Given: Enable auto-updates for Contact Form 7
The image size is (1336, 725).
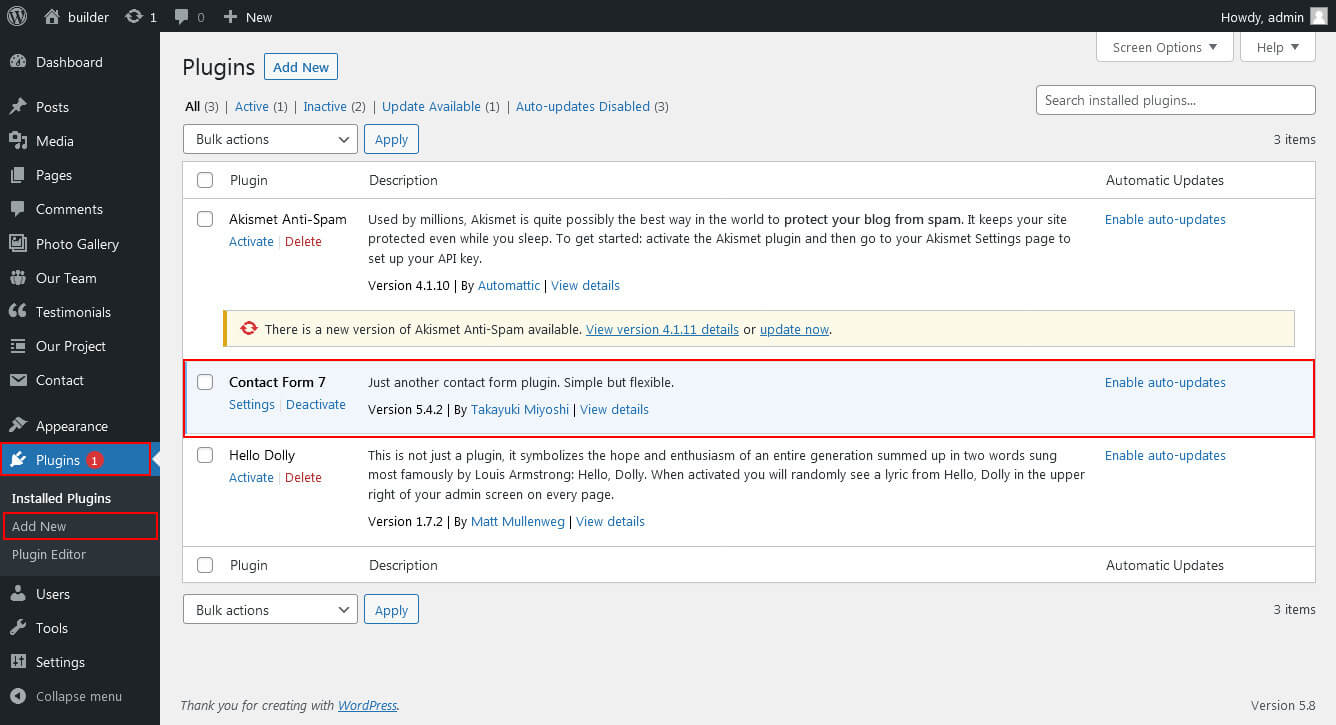Looking at the screenshot, I should [1165, 382].
